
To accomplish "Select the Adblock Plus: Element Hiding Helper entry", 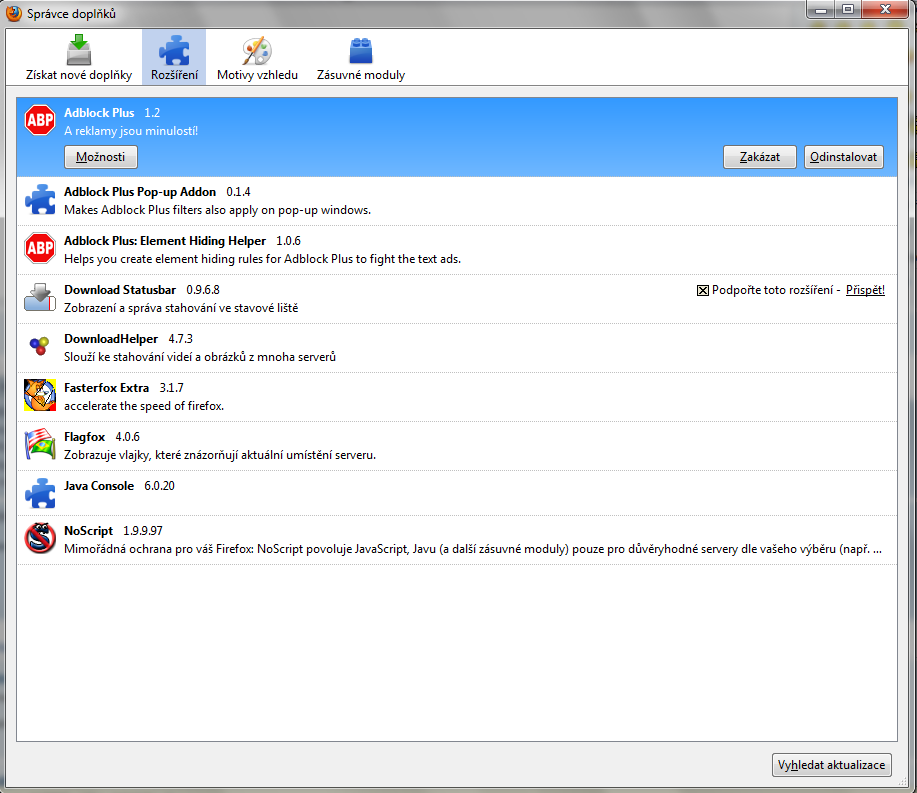I will pos(457,250).
